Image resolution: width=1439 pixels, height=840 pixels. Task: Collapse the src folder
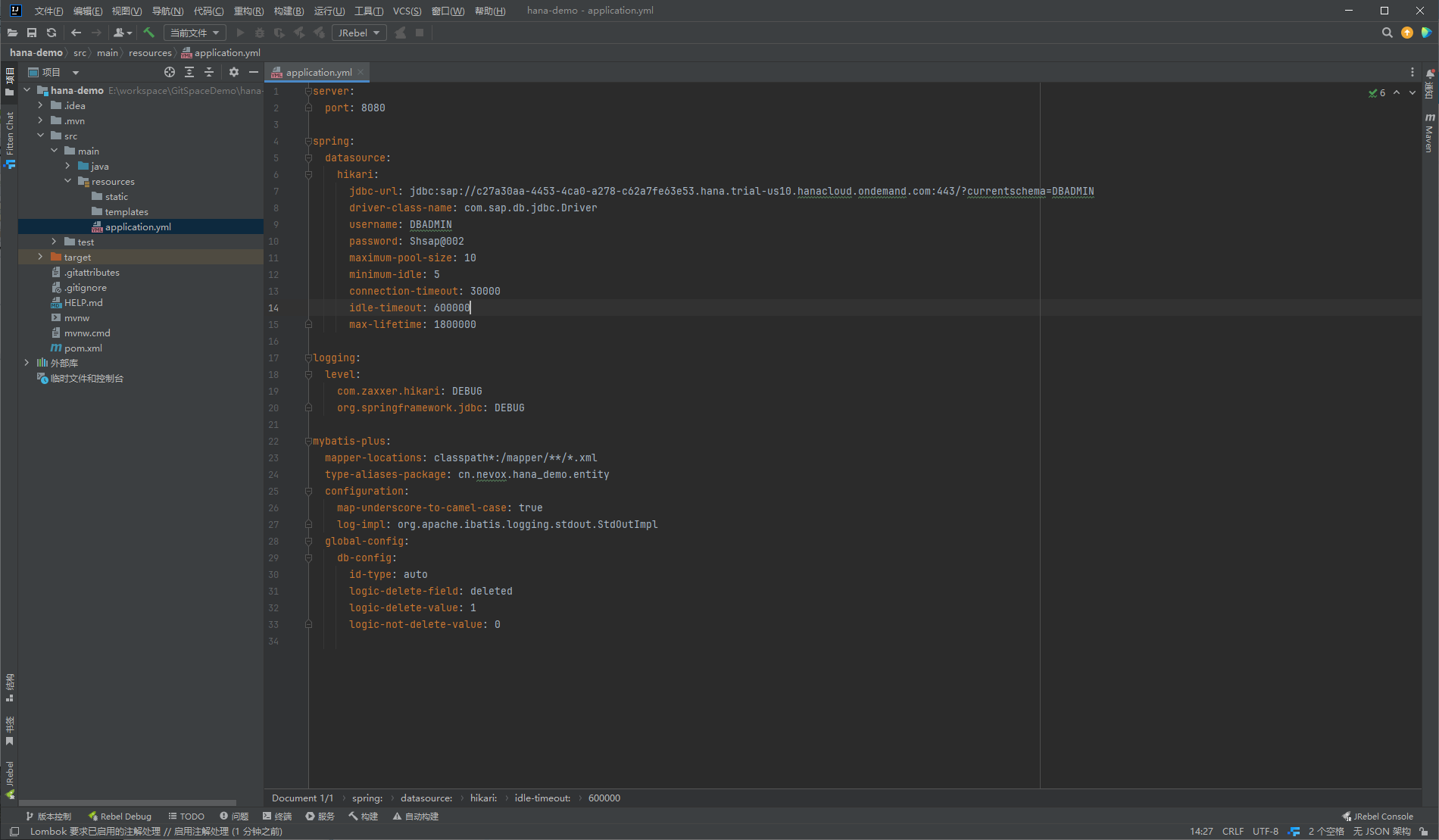[x=41, y=136]
